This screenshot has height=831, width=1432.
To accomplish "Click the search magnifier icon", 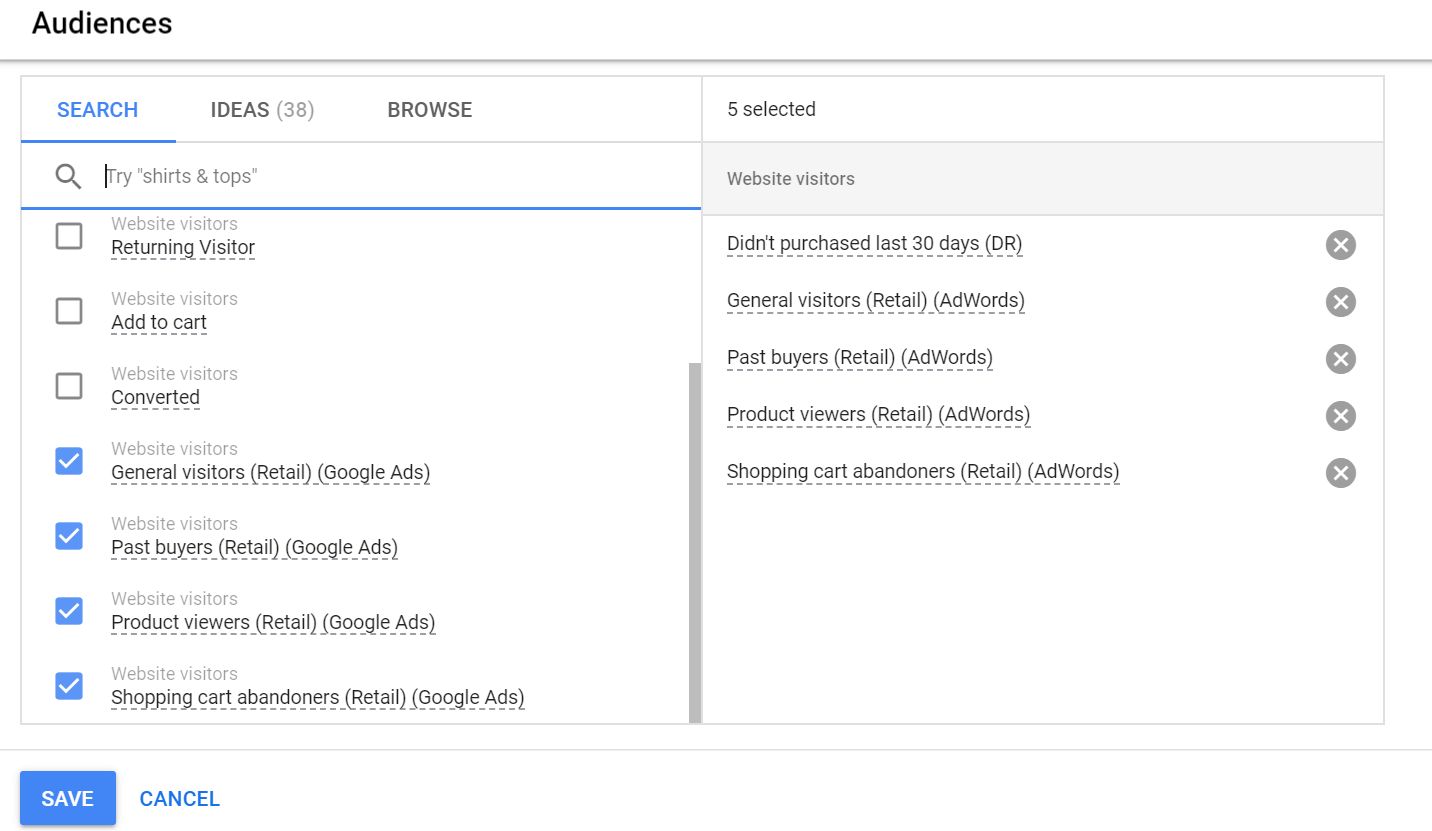I will 68,177.
